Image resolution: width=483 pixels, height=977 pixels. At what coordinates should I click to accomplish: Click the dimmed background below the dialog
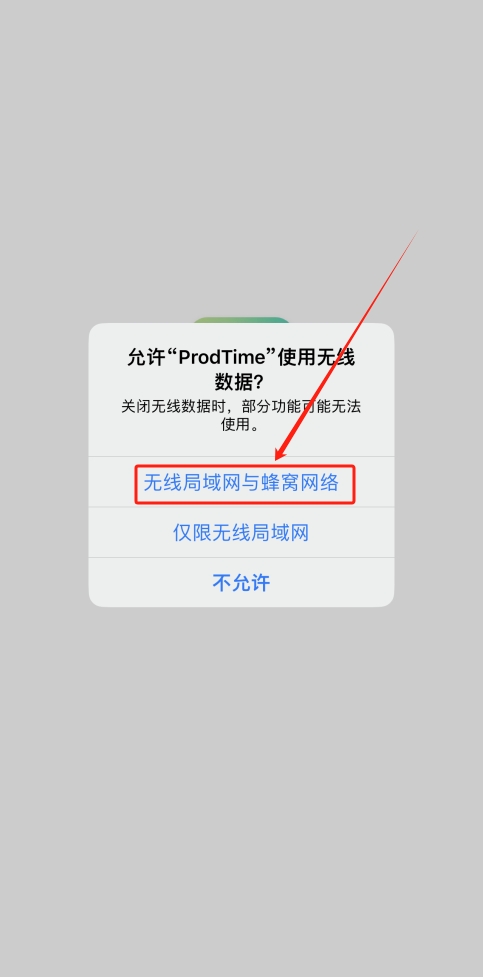[241, 791]
